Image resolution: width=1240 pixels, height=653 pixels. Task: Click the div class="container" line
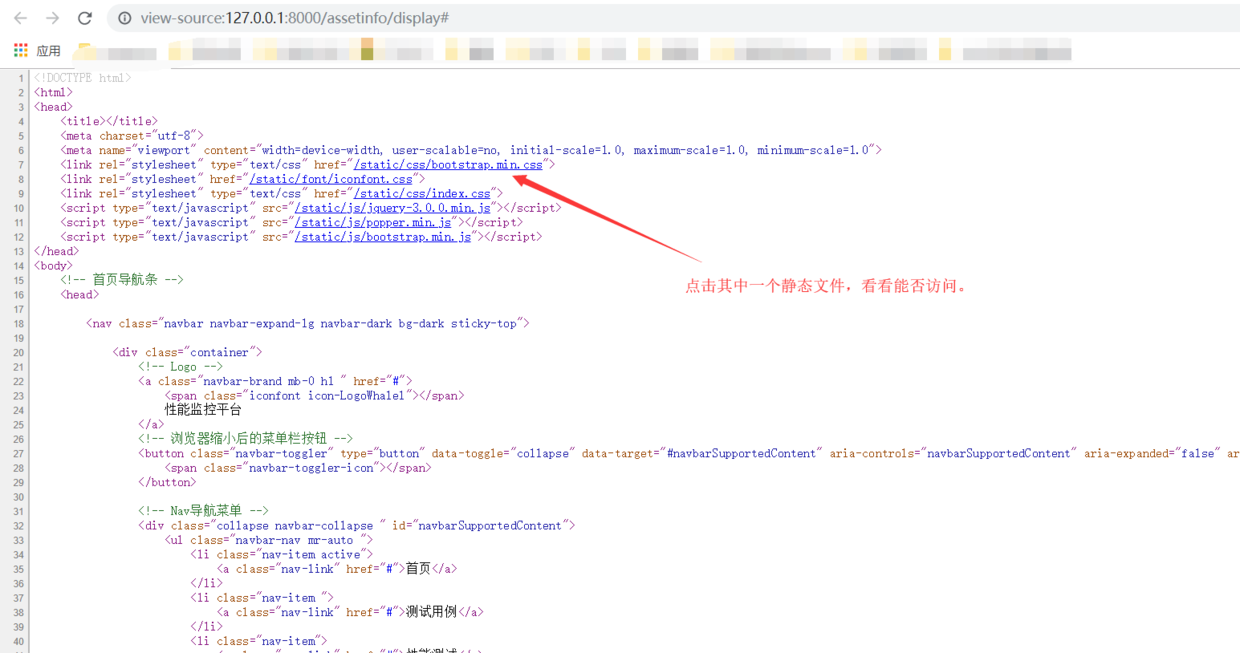[x=187, y=352]
